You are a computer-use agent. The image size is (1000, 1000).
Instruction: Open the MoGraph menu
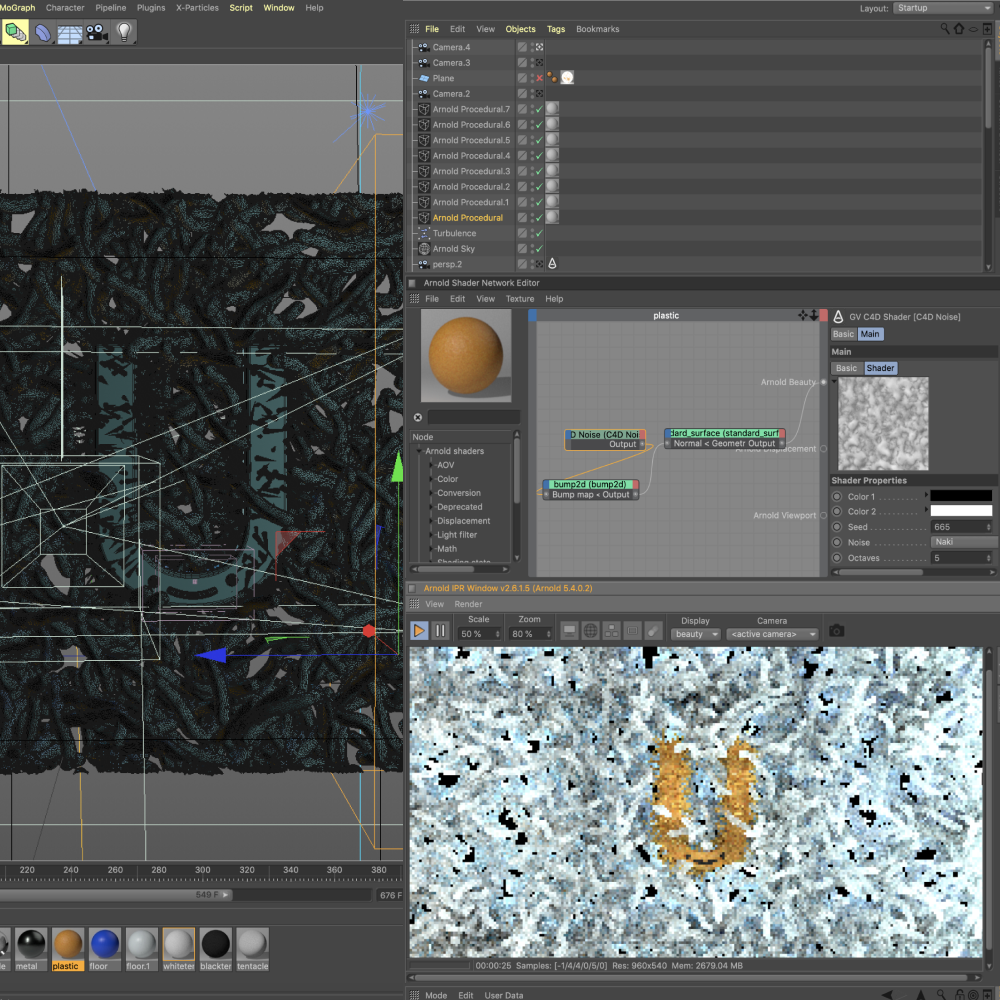17,8
